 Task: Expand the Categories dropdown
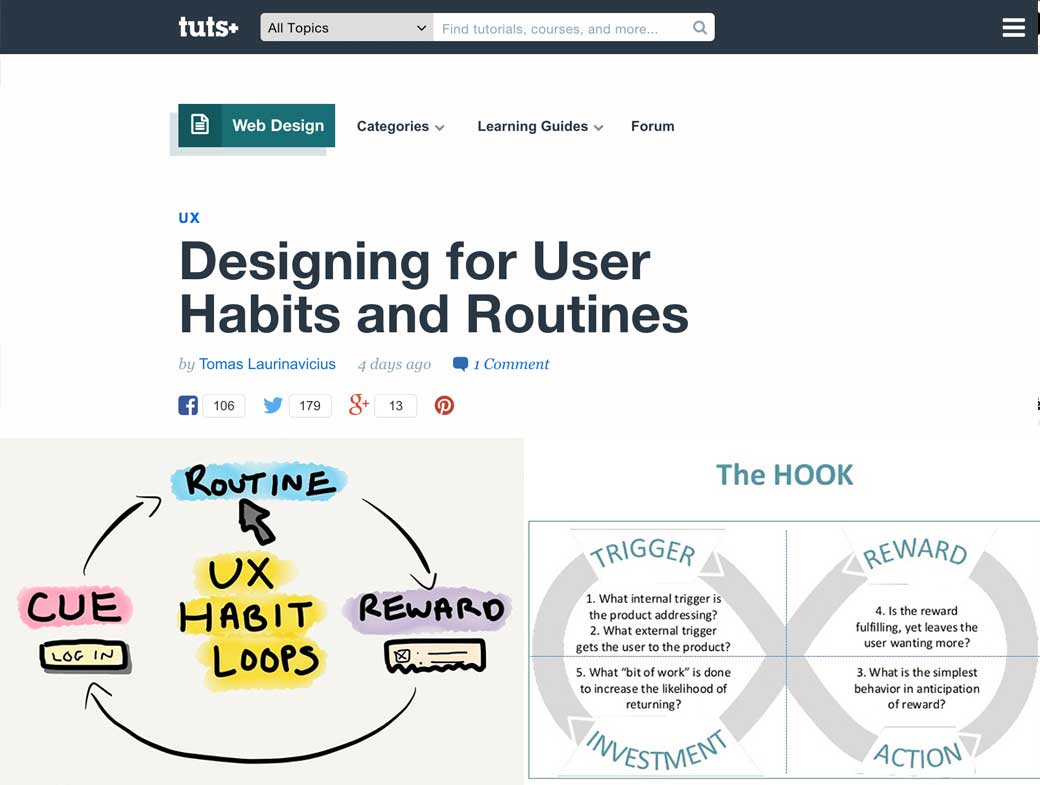[x=400, y=126]
